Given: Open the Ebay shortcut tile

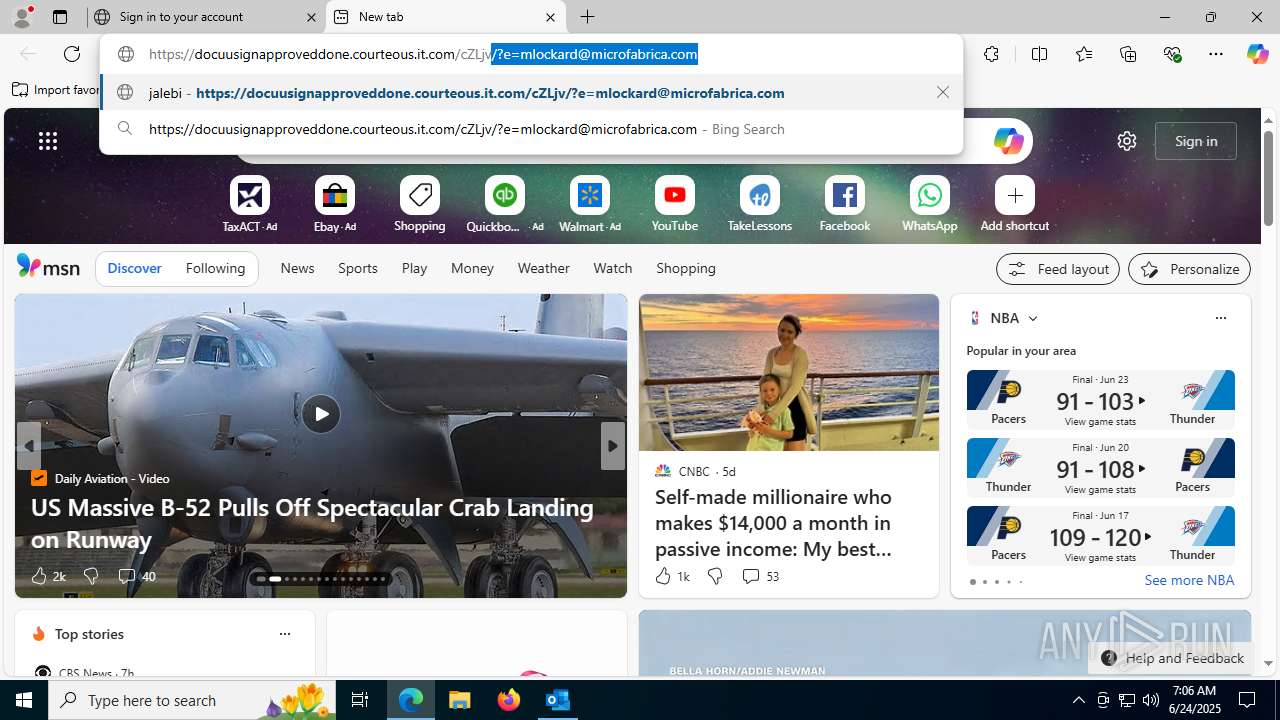Looking at the screenshot, I should (x=335, y=205).
